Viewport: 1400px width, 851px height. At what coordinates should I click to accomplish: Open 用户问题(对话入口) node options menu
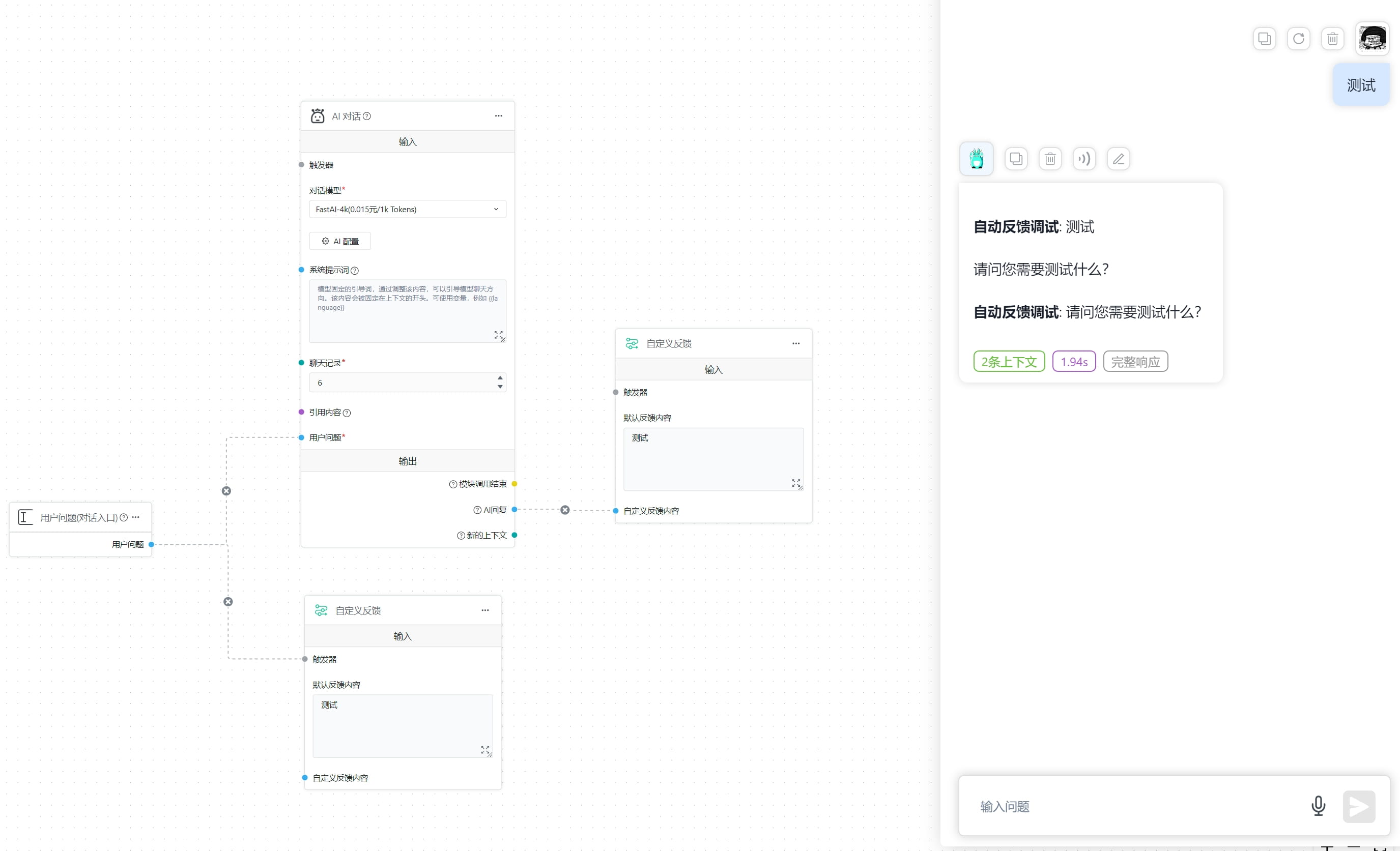pyautogui.click(x=135, y=517)
